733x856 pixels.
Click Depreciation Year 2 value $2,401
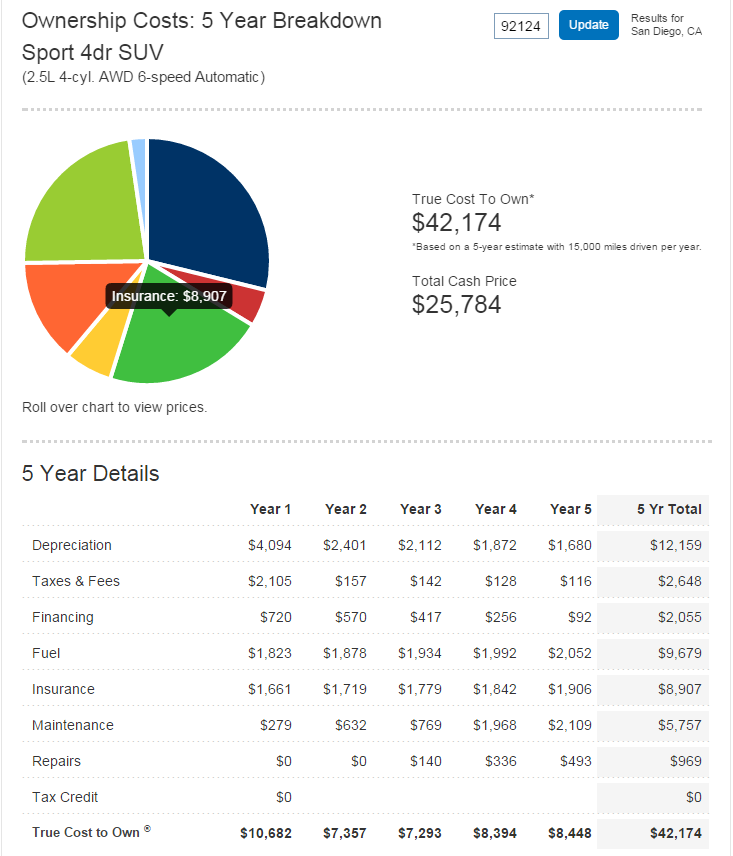pos(344,545)
